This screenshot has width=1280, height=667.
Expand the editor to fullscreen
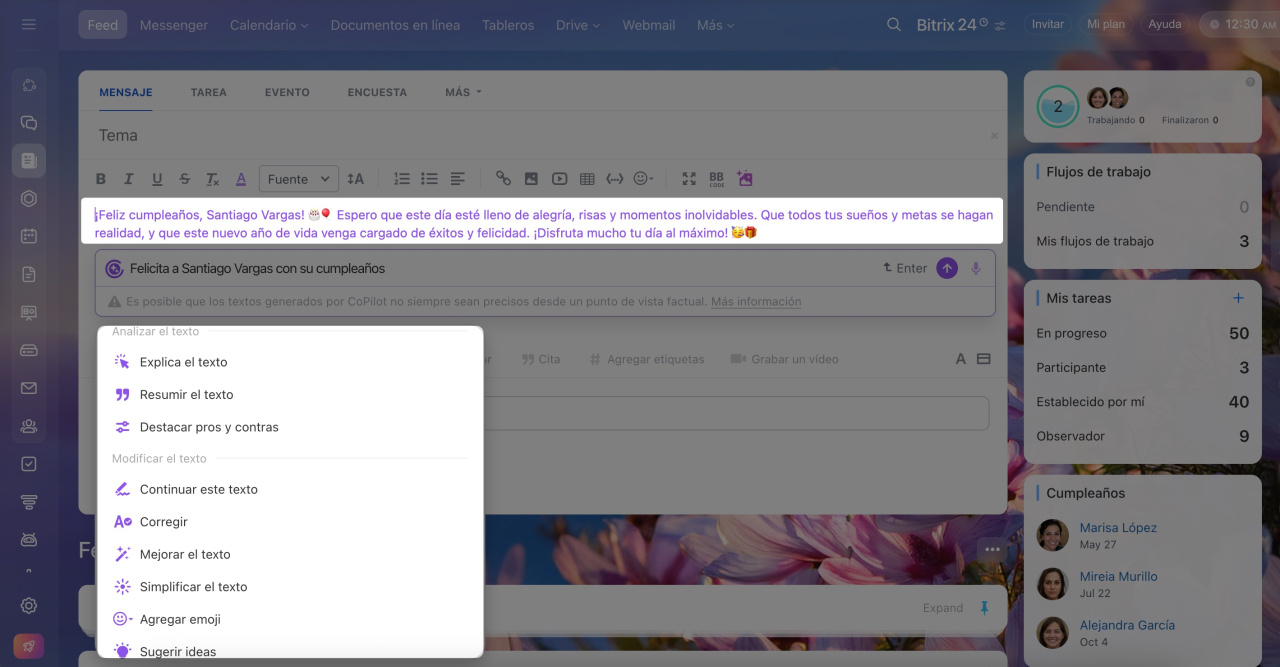(x=689, y=179)
